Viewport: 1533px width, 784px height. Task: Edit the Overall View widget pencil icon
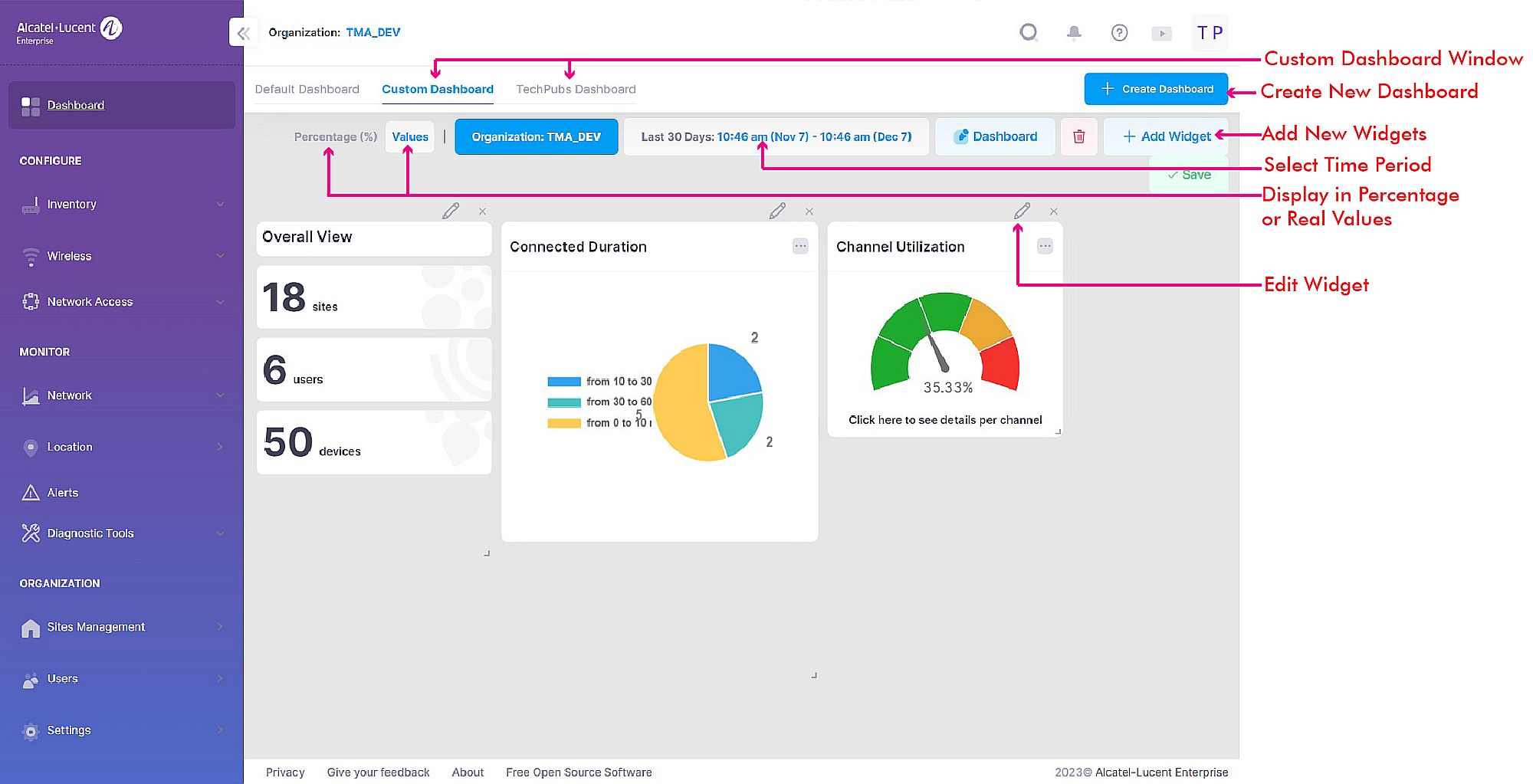[451, 211]
